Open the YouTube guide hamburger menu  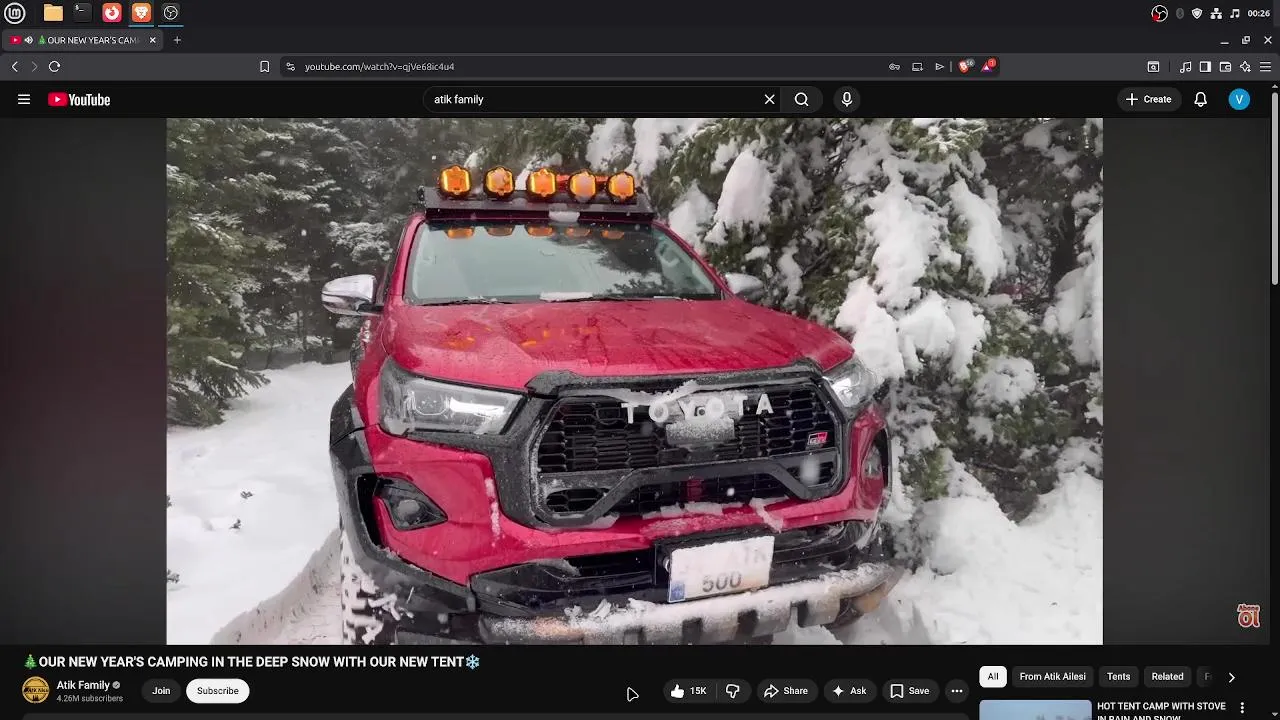pos(24,99)
